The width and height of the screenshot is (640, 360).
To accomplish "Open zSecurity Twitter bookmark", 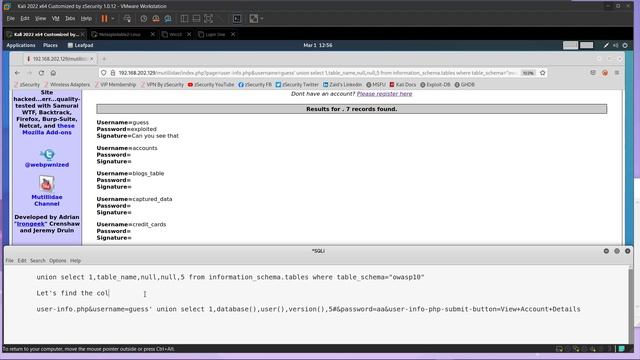I will (297, 84).
